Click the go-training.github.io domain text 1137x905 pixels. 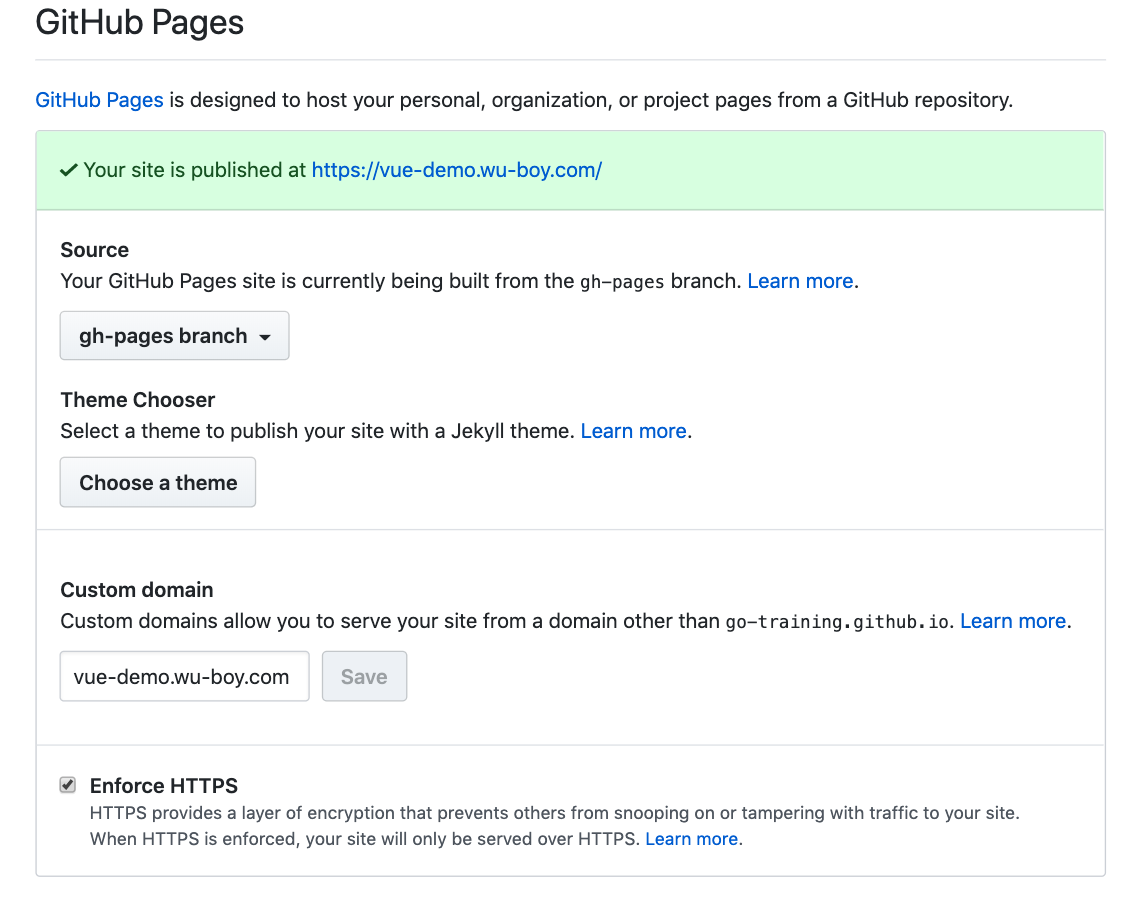pos(837,622)
